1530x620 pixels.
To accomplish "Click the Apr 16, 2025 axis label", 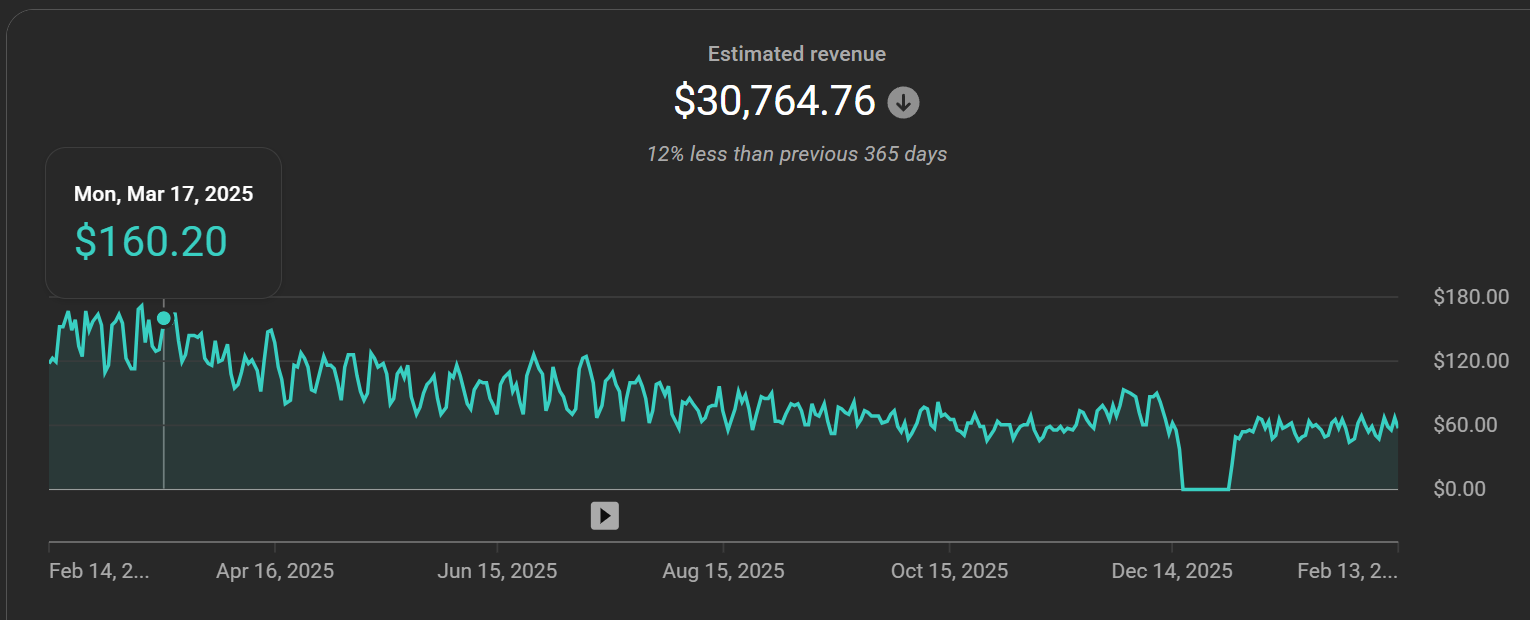I will pos(275,571).
